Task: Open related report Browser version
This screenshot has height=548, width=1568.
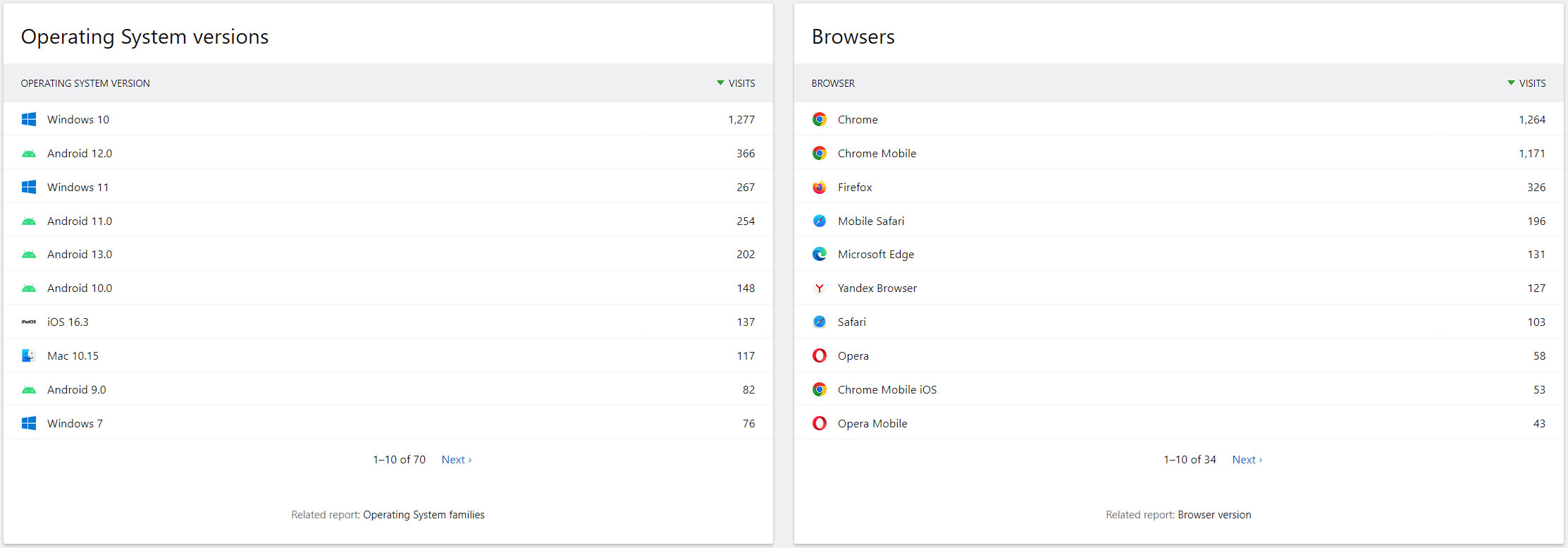Action: [1214, 515]
